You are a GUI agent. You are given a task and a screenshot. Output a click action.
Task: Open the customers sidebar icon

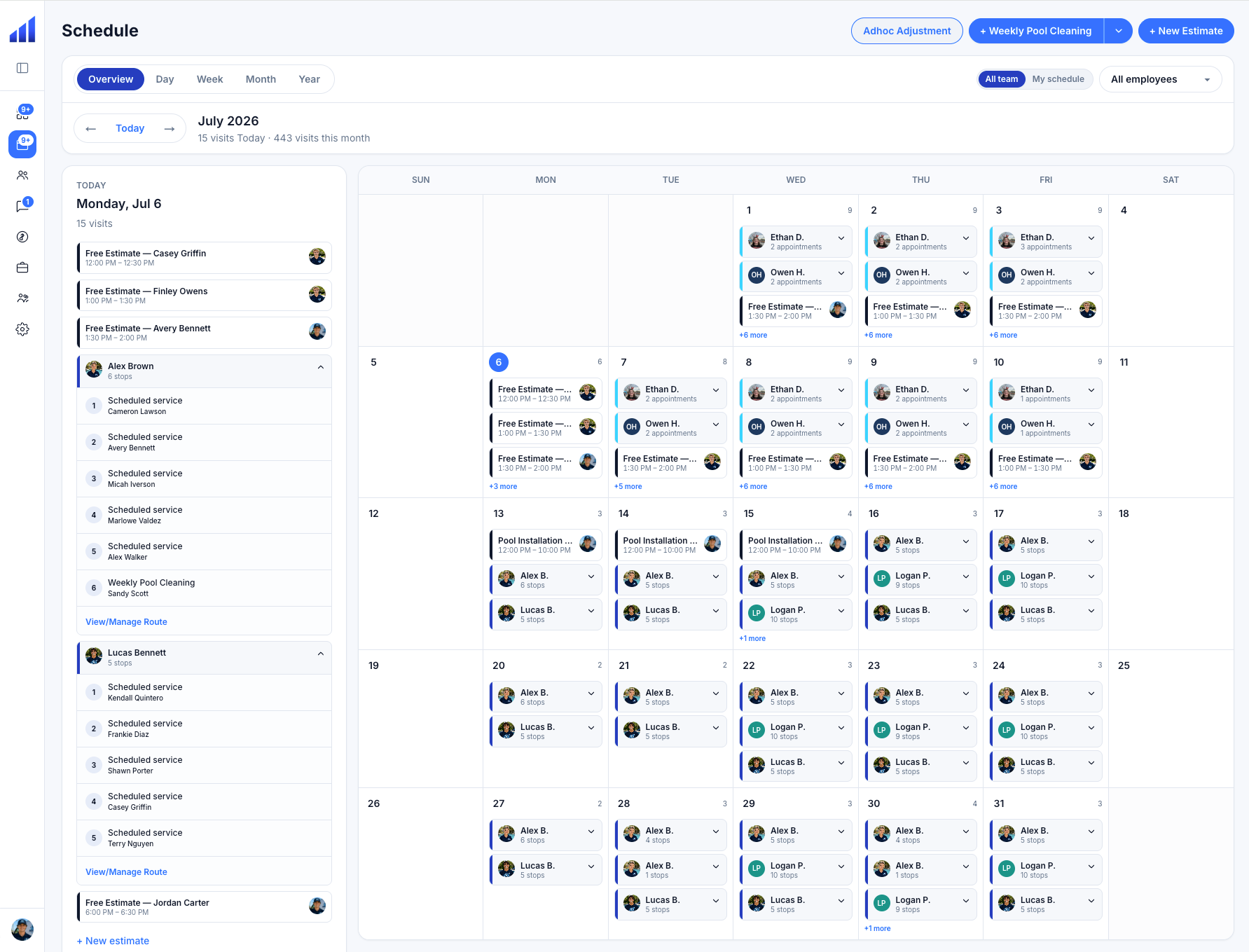(x=22, y=175)
